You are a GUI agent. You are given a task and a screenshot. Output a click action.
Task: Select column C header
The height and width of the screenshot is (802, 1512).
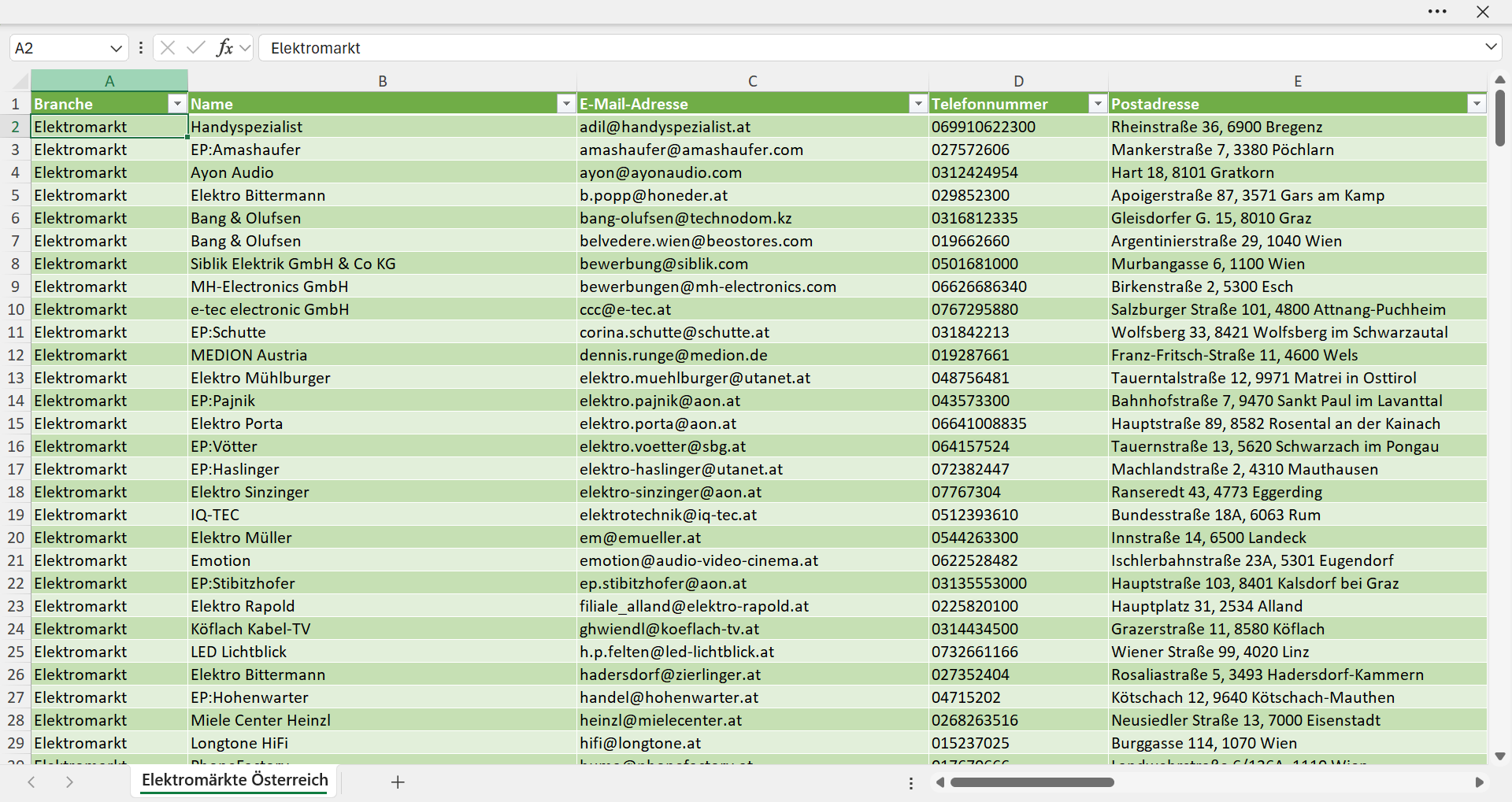pos(753,81)
